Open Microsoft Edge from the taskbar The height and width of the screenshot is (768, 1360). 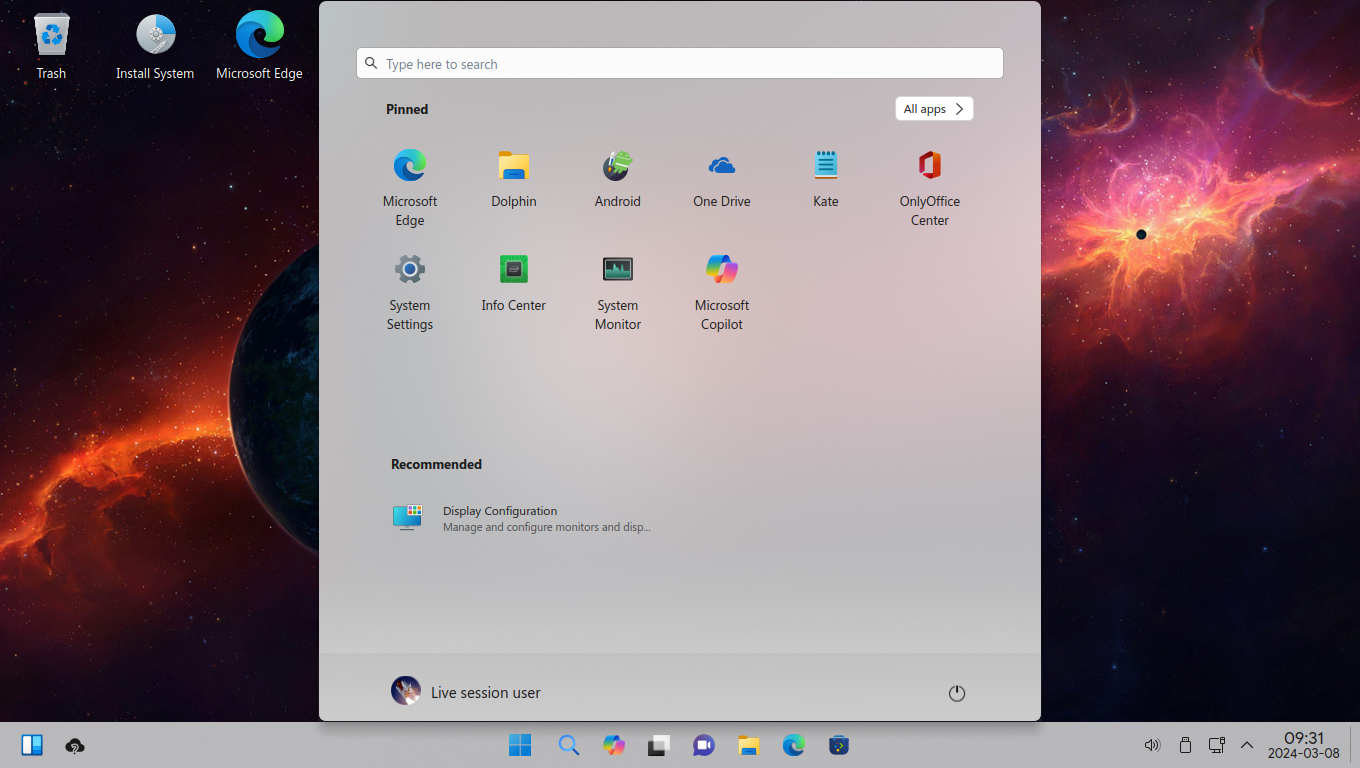tap(794, 745)
